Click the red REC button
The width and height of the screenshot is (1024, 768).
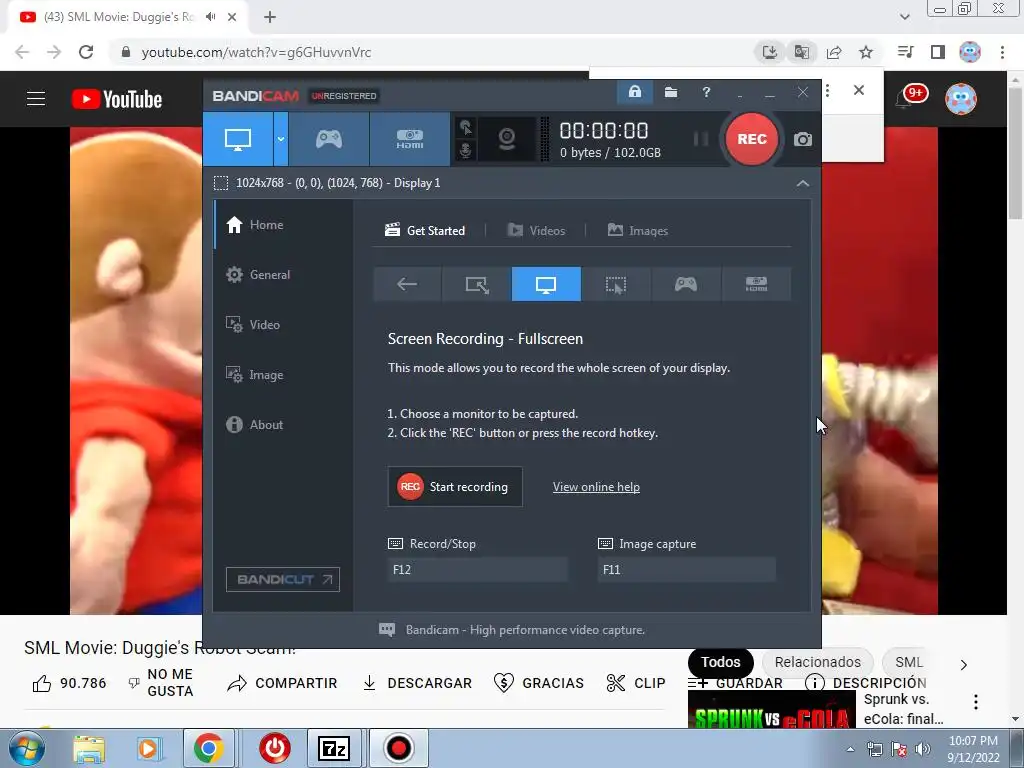(x=752, y=139)
